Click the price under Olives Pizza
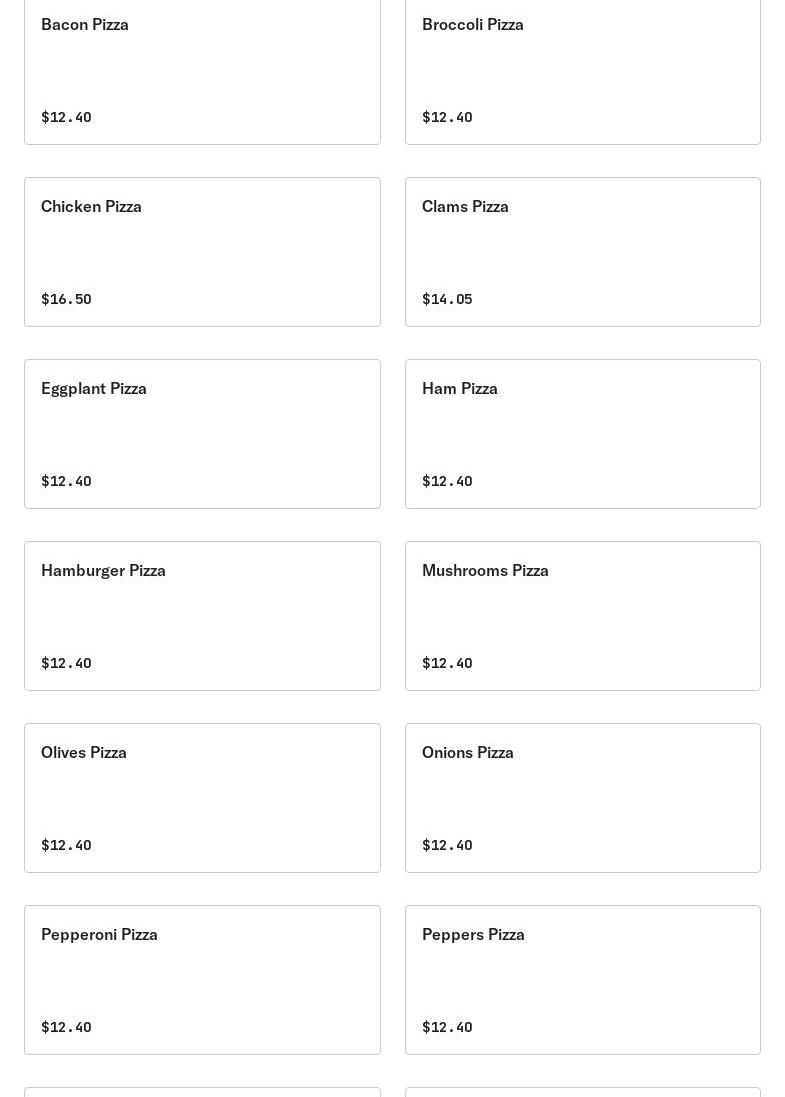The image size is (785, 1097). click(66, 845)
